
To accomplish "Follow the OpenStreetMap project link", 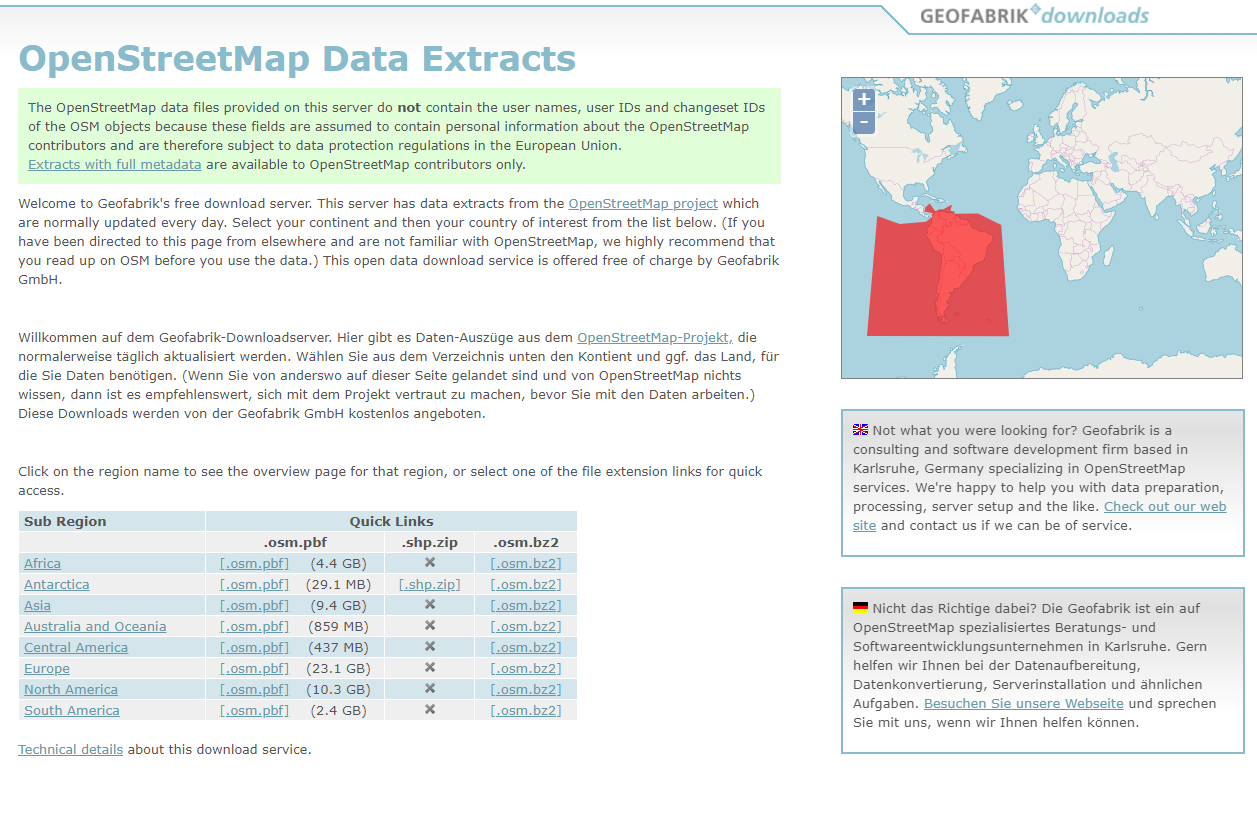I will pos(643,204).
